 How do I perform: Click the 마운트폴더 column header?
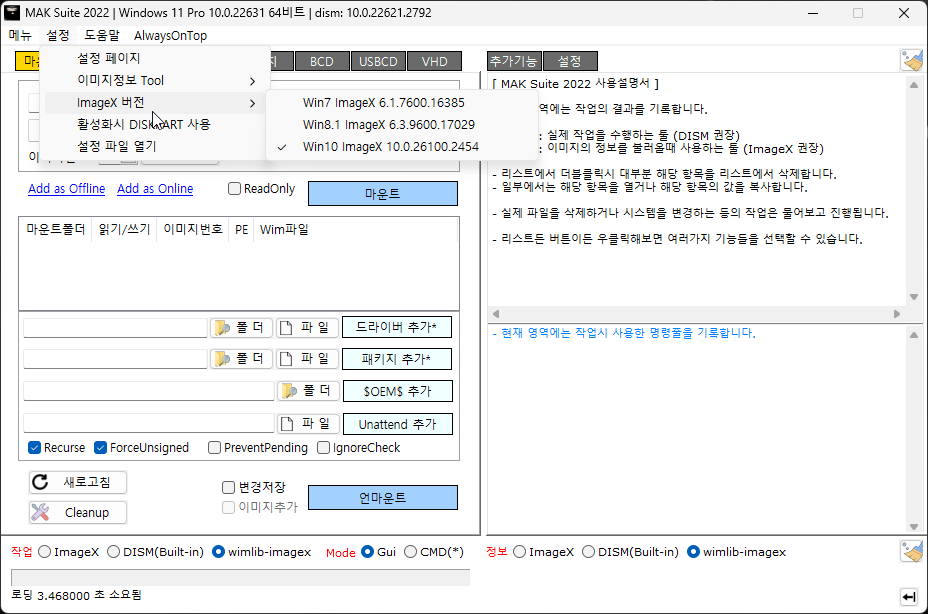(x=56, y=230)
